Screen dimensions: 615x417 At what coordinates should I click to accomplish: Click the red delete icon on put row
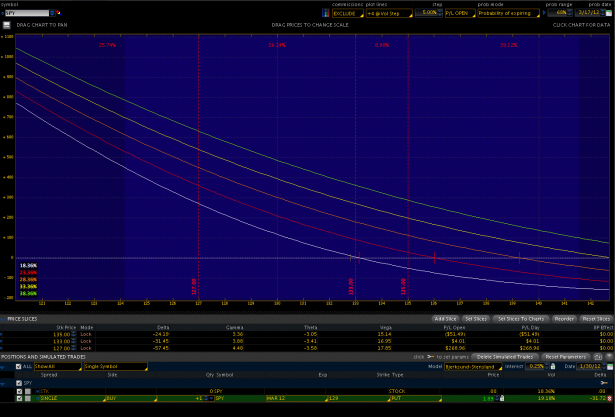coord(609,398)
